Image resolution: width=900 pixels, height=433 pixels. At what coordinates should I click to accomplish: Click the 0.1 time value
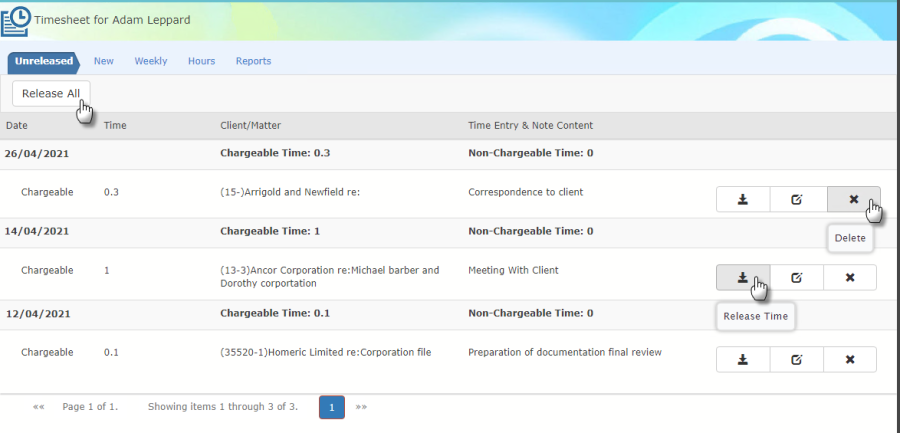click(x=111, y=352)
